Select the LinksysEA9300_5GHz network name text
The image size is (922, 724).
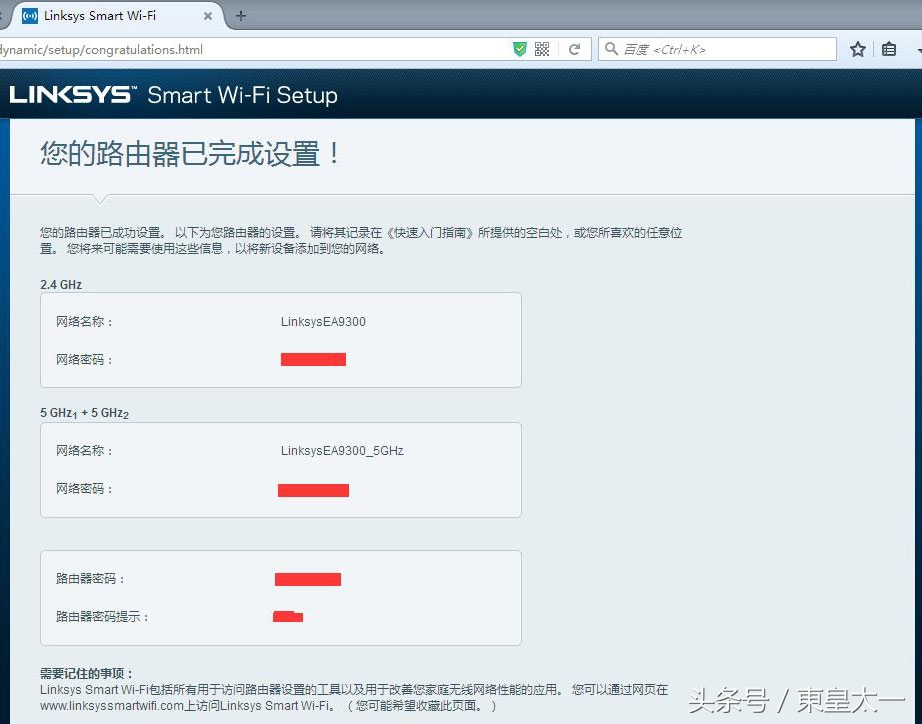pyautogui.click(x=341, y=451)
